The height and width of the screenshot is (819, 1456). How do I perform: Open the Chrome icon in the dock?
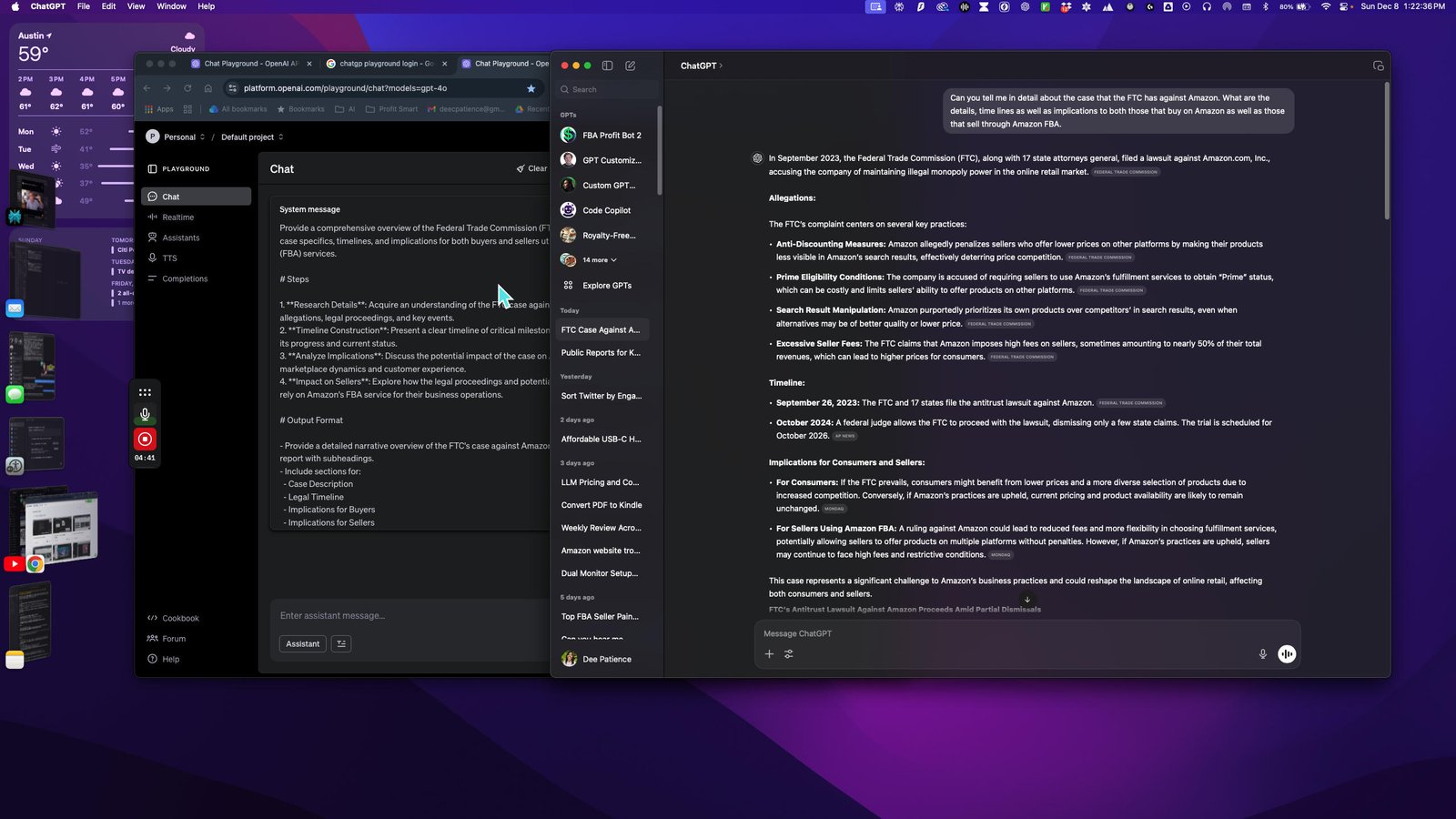coord(35,564)
